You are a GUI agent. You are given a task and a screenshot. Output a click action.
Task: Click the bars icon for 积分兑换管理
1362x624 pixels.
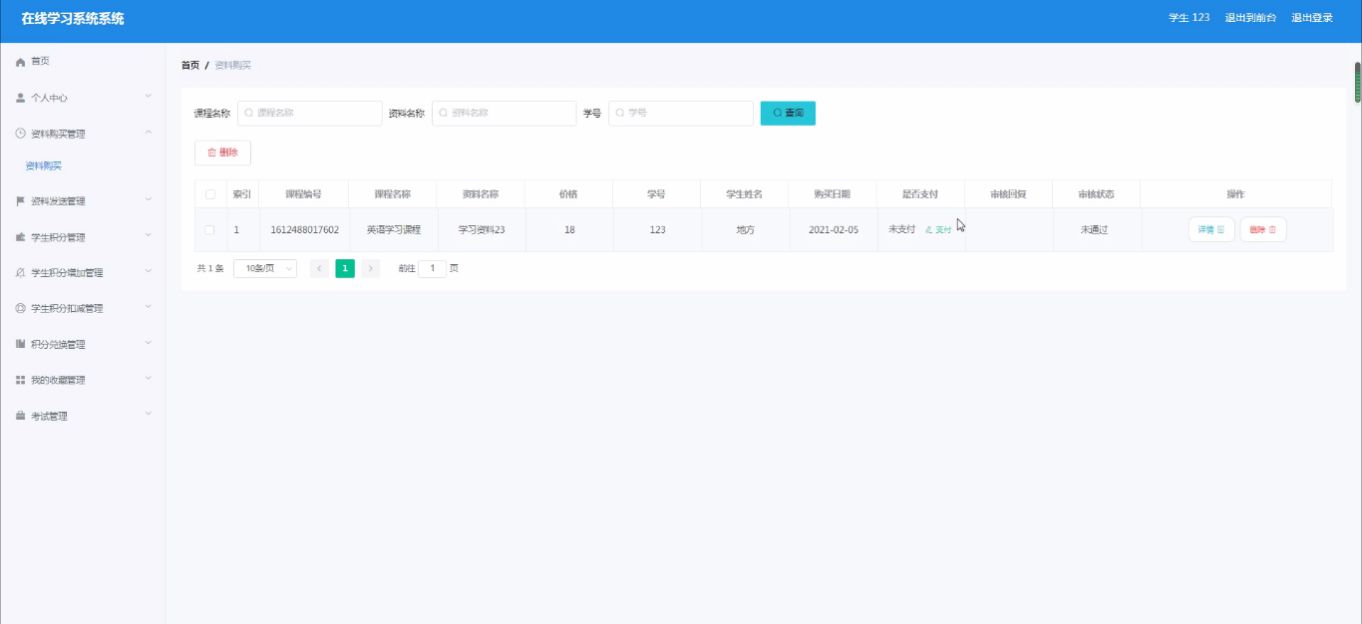pos(20,344)
